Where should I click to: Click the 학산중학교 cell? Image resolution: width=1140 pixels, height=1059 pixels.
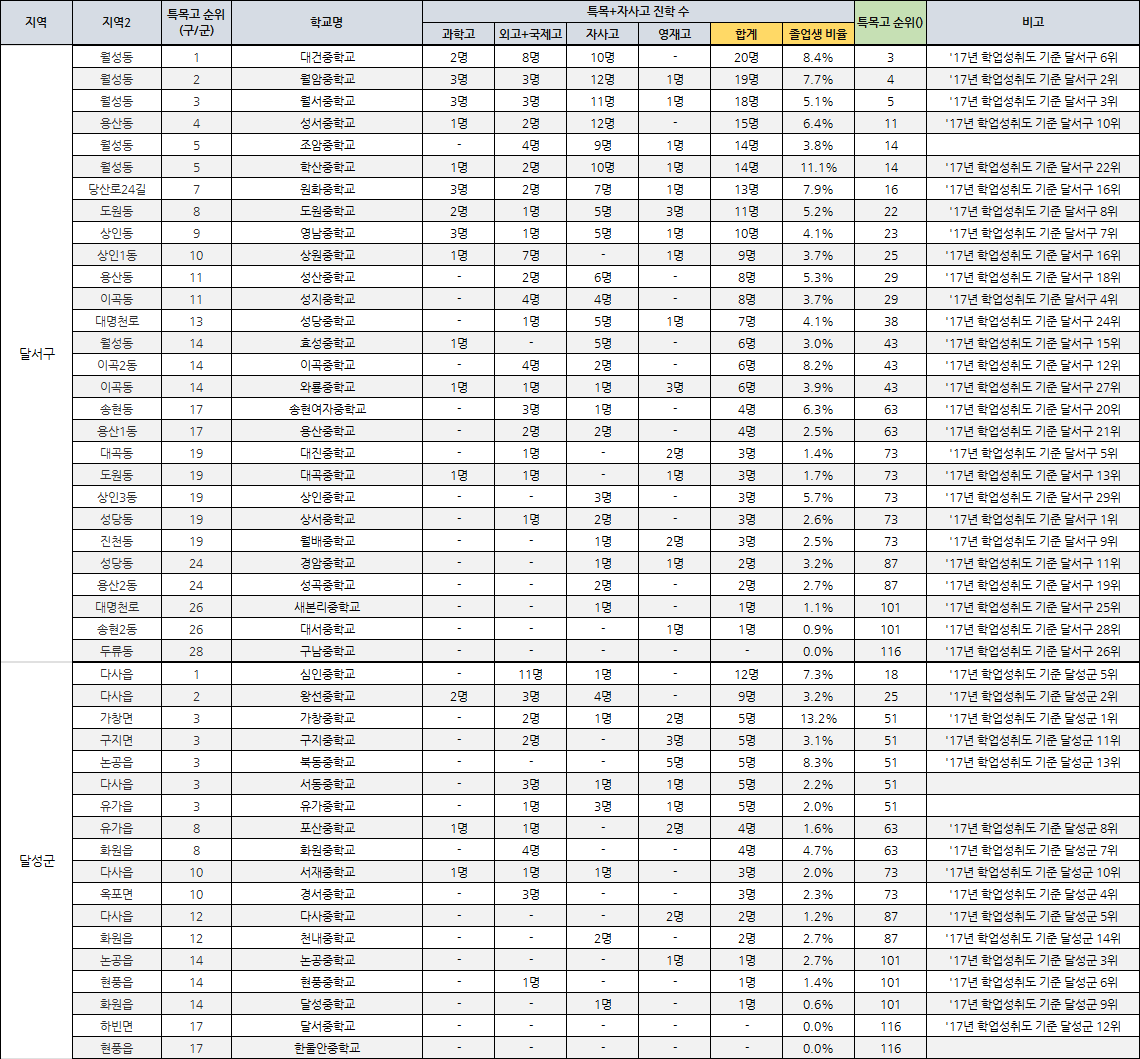click(x=326, y=167)
